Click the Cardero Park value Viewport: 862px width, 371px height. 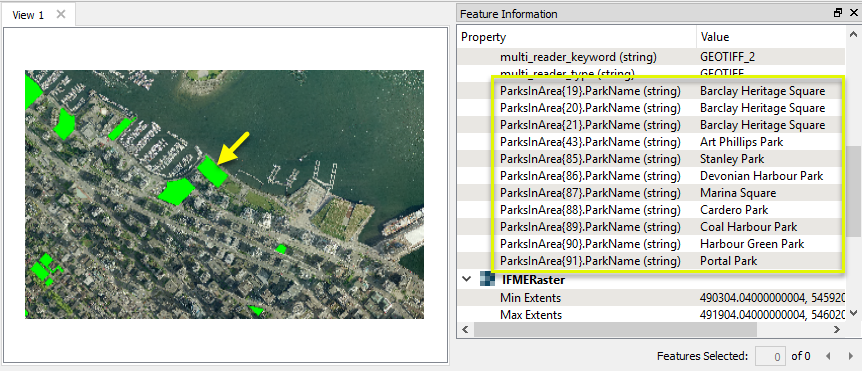734,210
